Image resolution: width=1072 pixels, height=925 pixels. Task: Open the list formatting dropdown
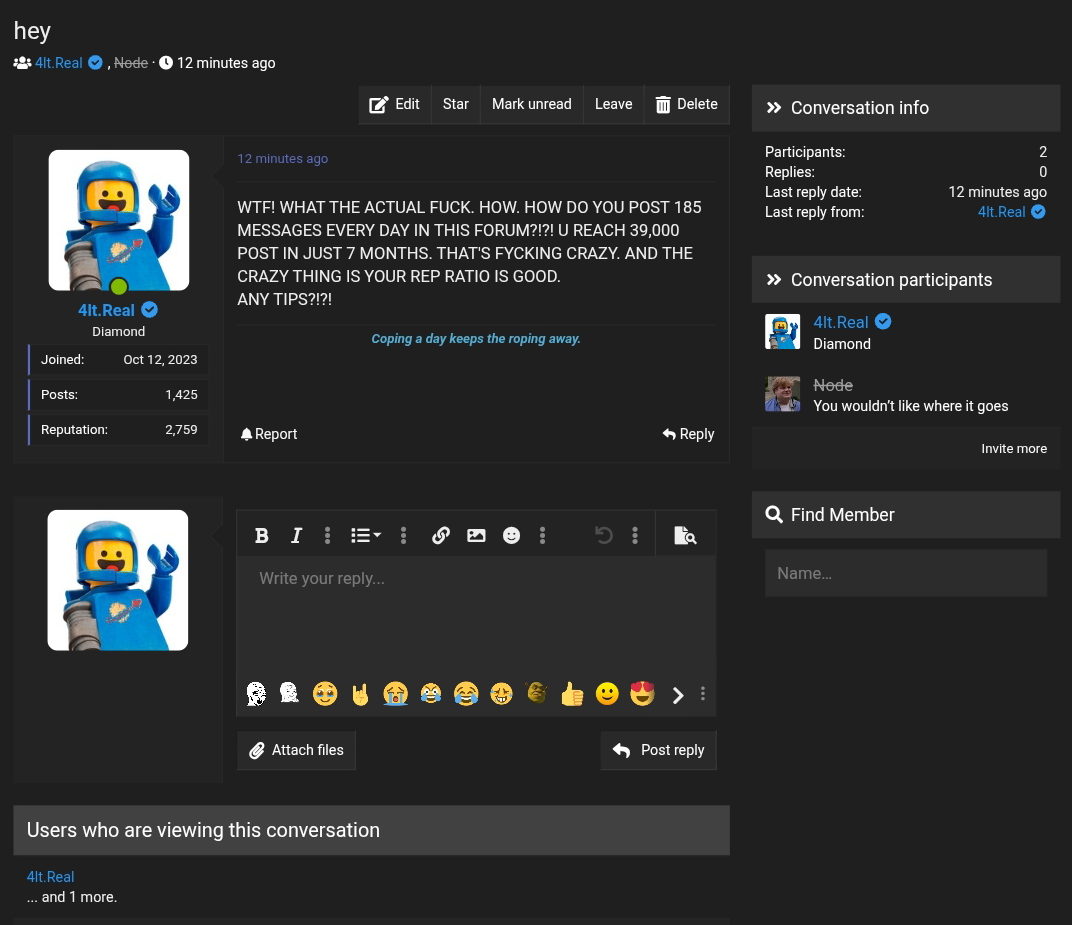point(365,536)
